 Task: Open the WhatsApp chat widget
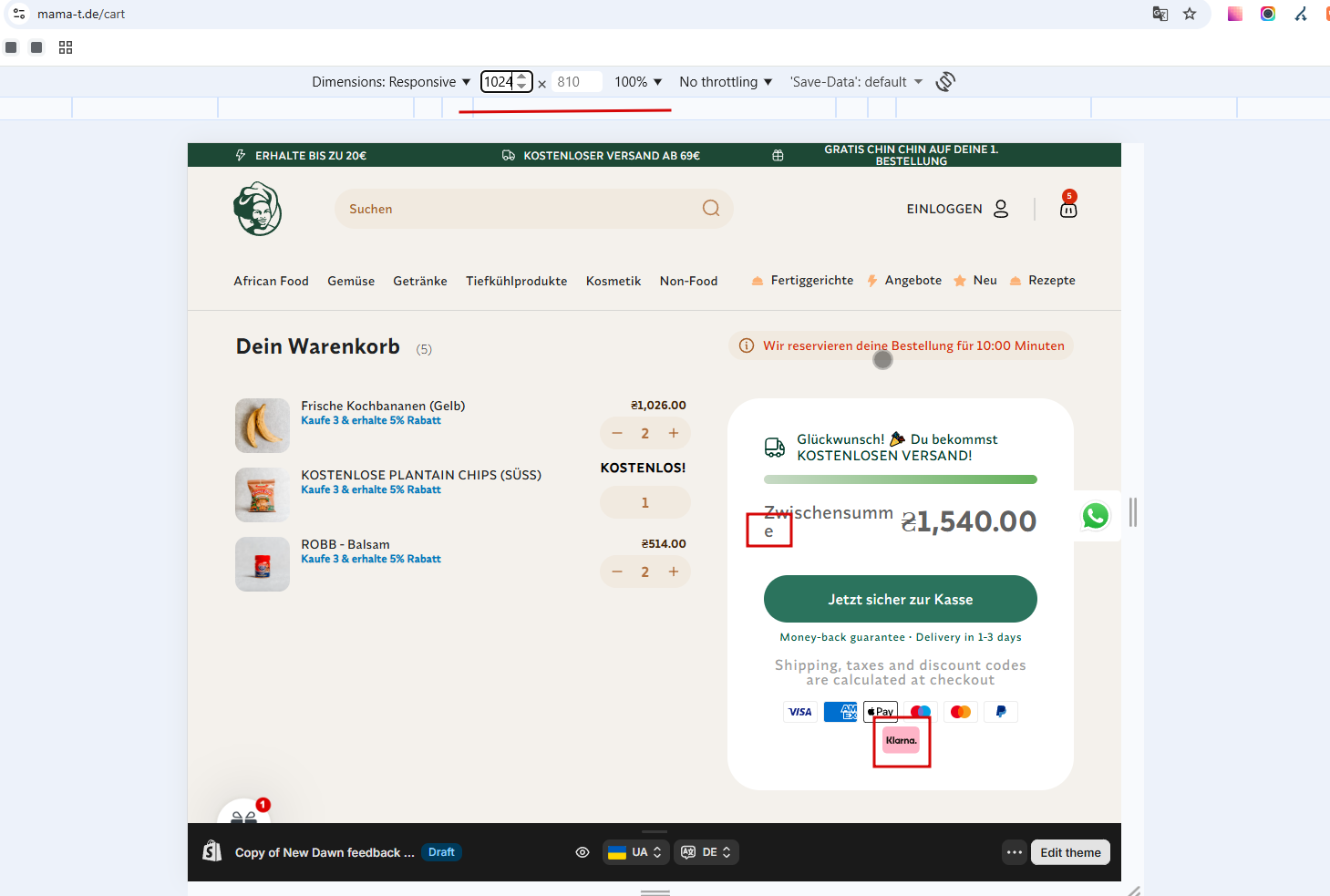(1096, 516)
